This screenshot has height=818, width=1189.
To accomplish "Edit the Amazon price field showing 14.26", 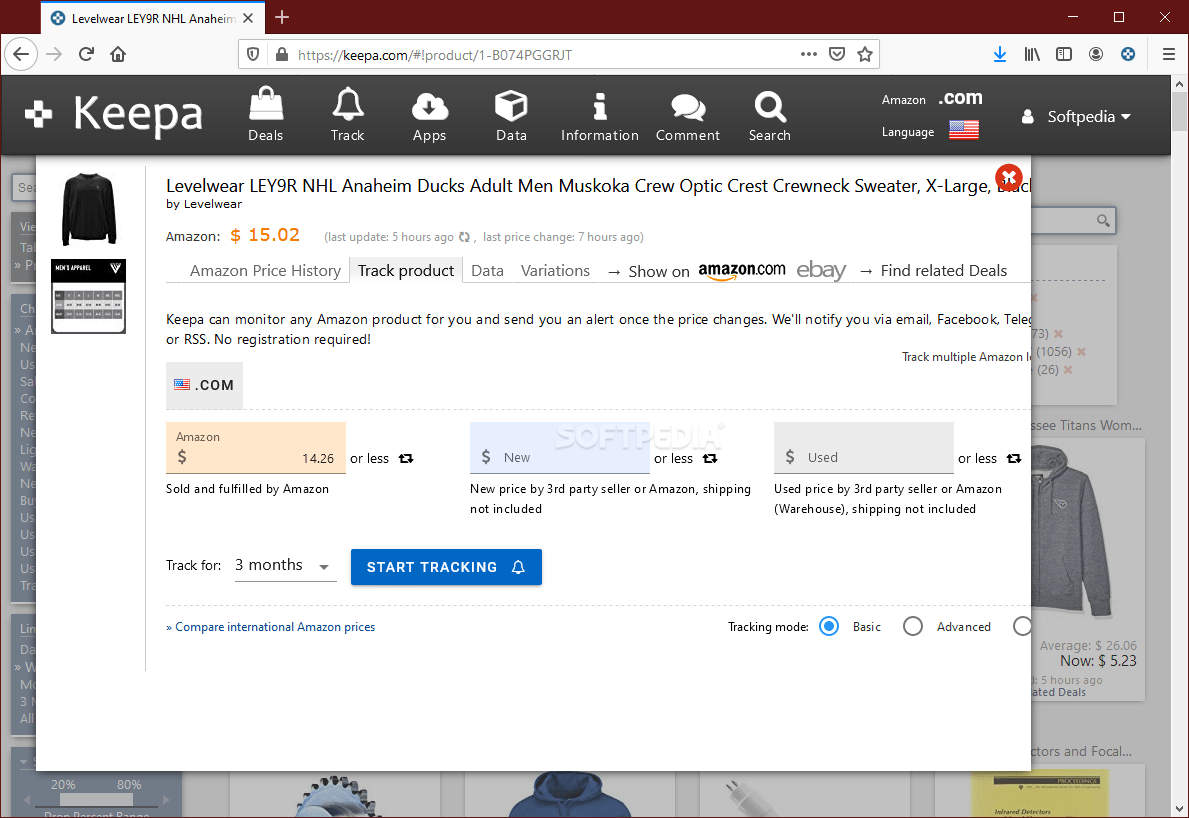I will (x=280, y=458).
